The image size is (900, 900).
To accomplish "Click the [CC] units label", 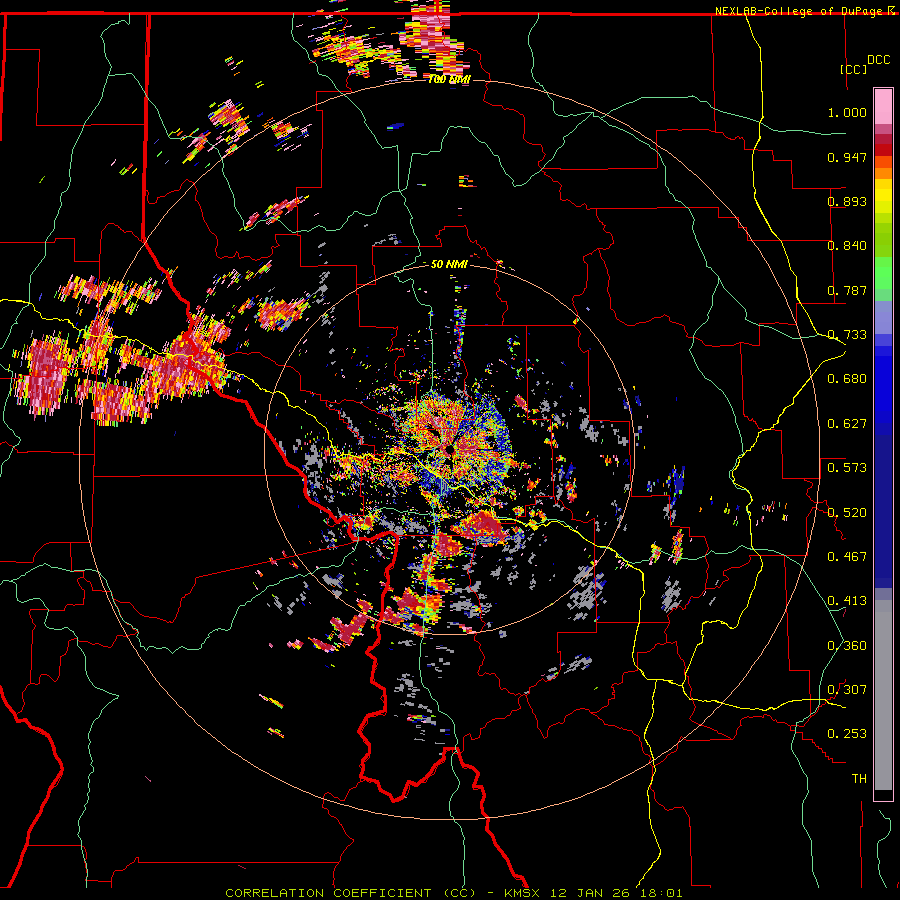I will click(x=854, y=69).
